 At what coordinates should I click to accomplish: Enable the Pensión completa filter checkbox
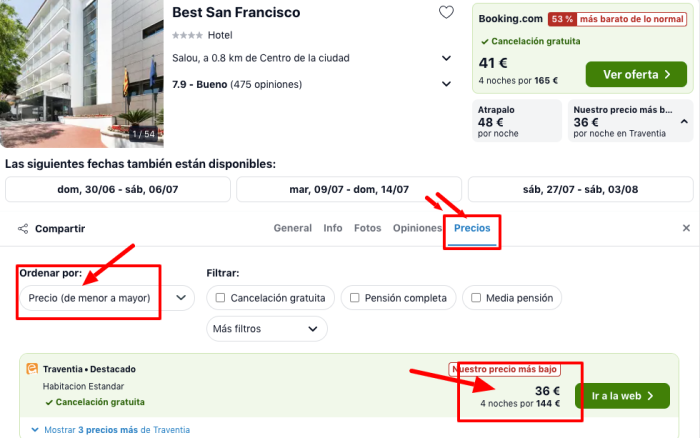click(x=354, y=298)
